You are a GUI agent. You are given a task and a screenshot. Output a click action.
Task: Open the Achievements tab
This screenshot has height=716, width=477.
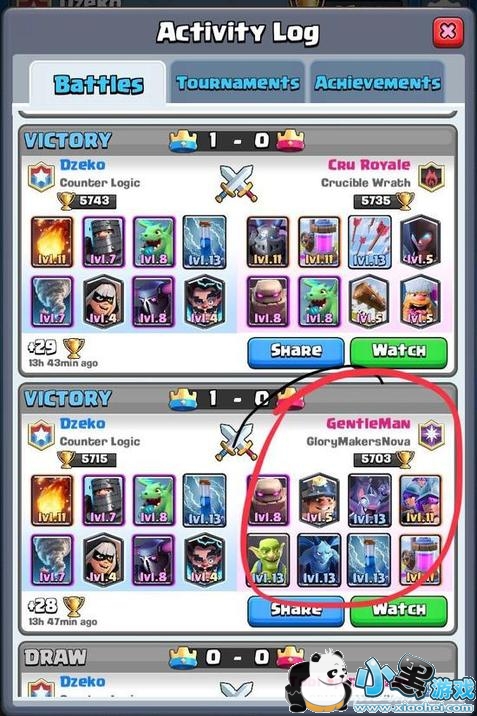(x=377, y=83)
